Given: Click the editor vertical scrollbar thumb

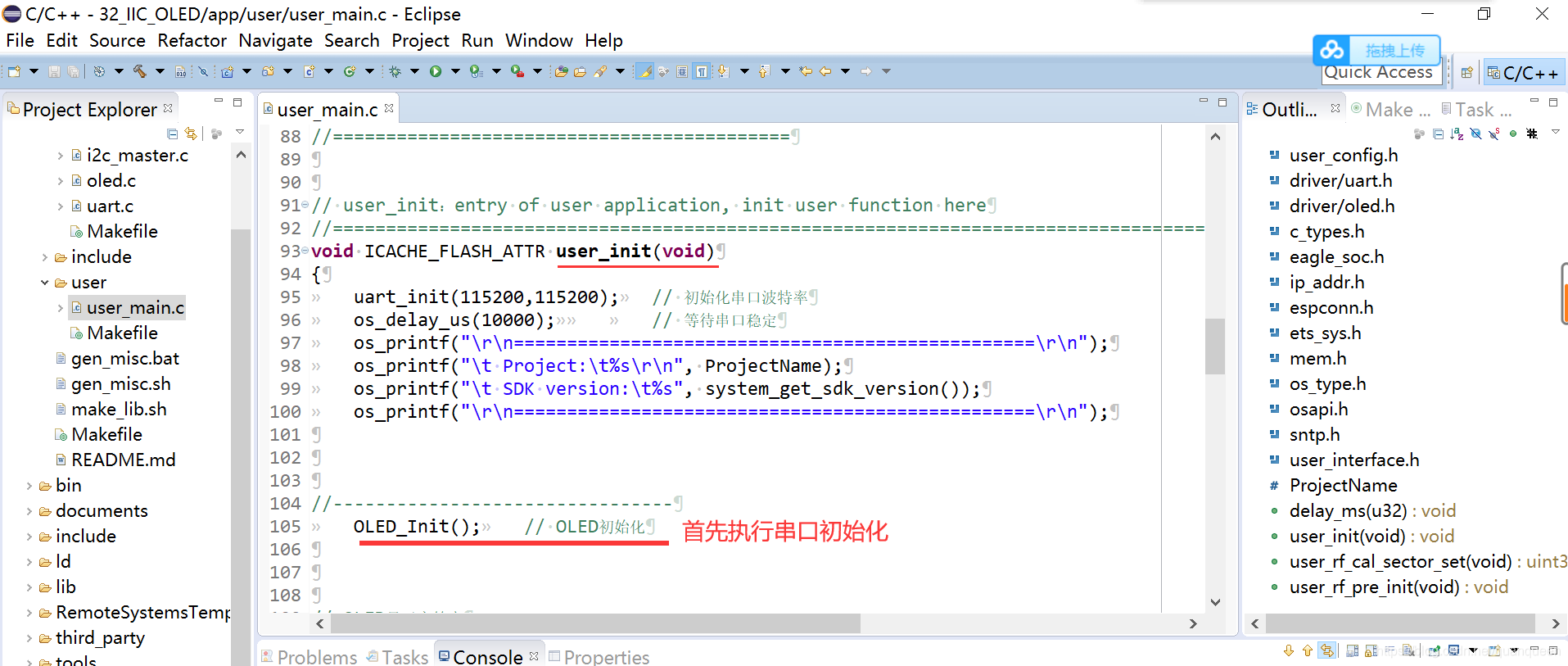Looking at the screenshot, I should tap(1215, 346).
